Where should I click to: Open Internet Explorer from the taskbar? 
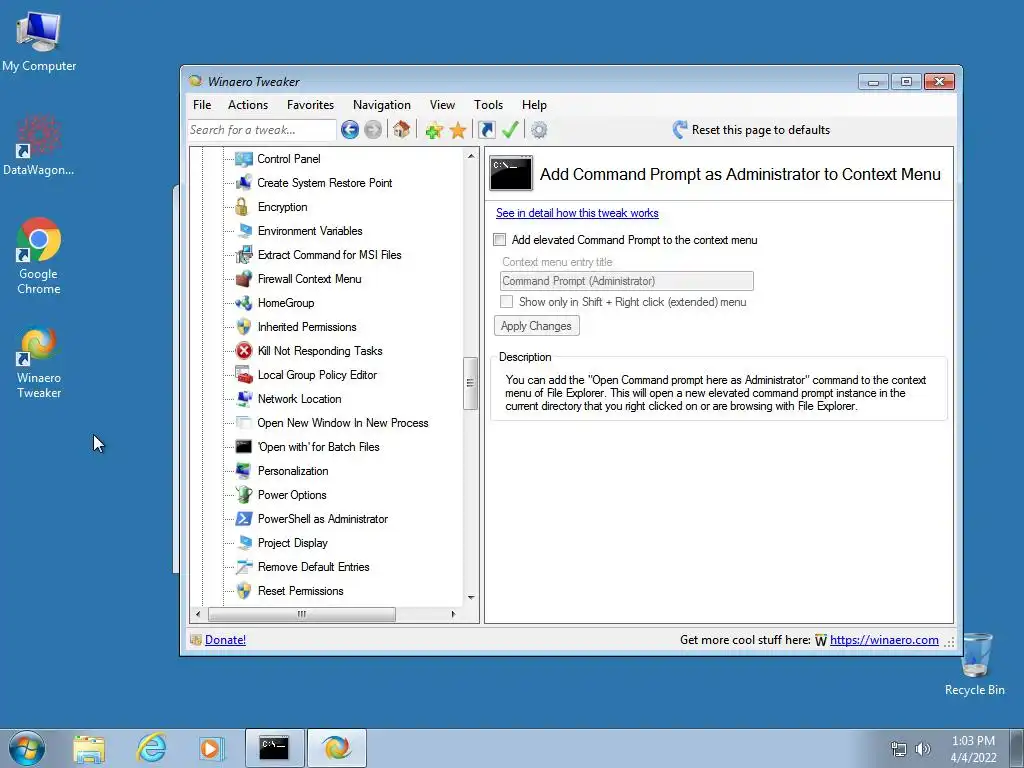point(151,748)
